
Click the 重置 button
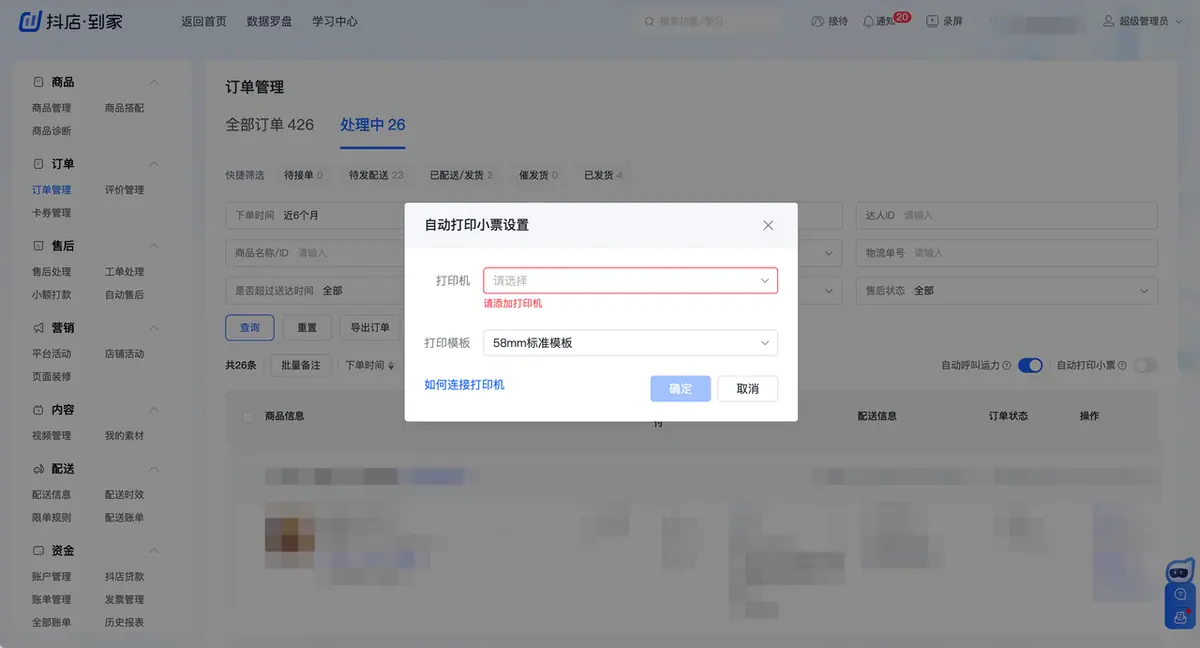coord(307,328)
